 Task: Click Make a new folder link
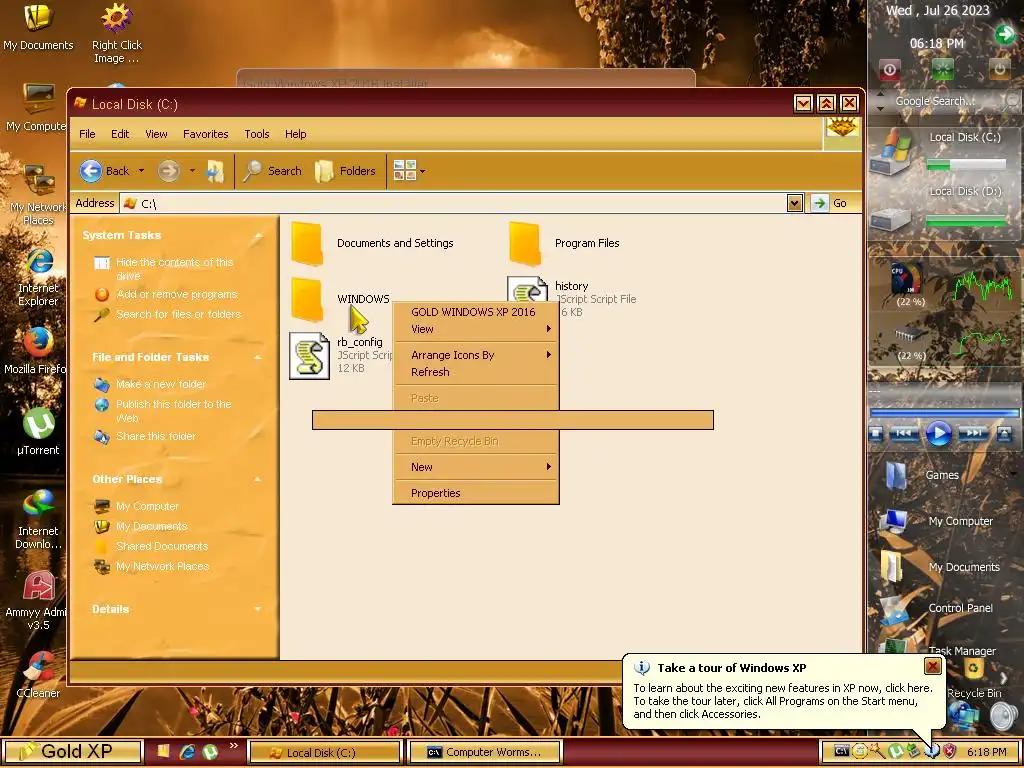point(161,385)
